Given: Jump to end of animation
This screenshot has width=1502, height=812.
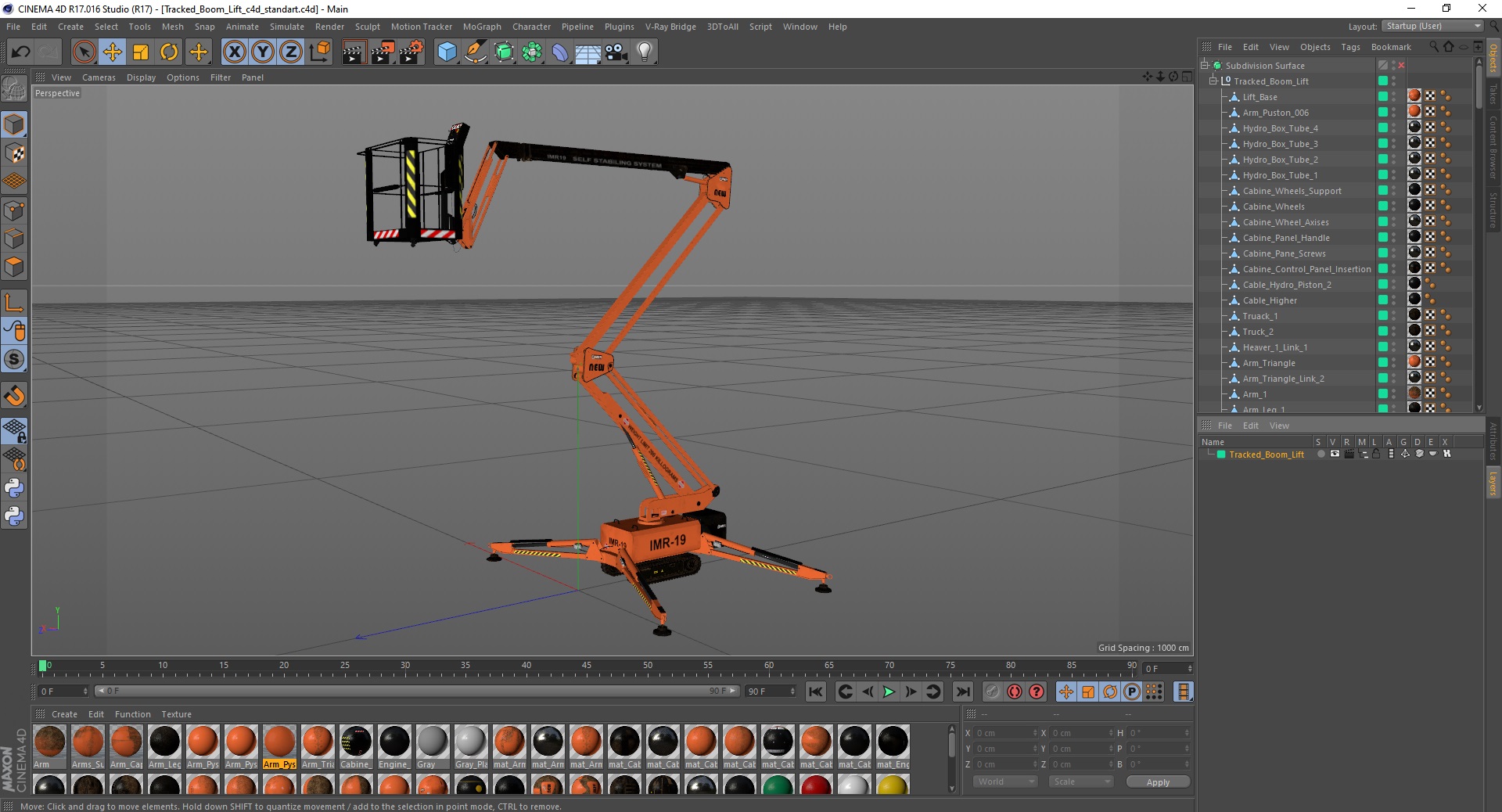Looking at the screenshot, I should tap(963, 692).
